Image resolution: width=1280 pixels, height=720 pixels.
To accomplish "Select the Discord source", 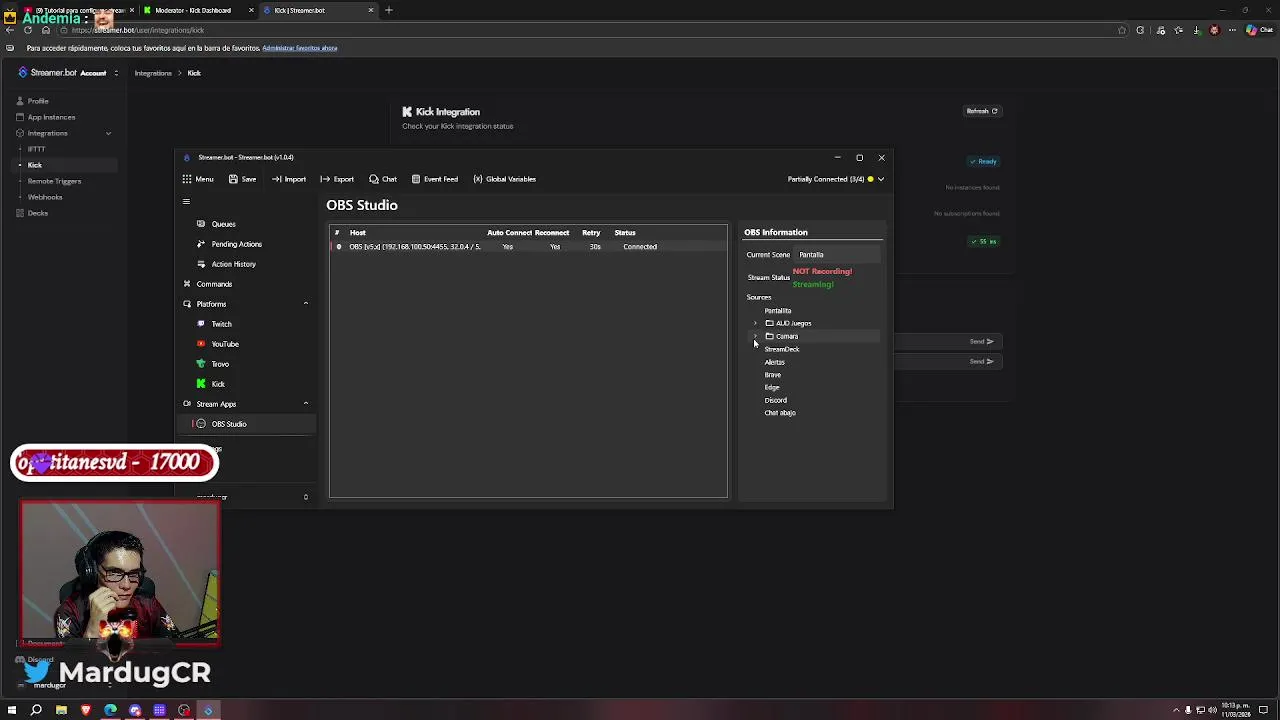I will click(776, 400).
